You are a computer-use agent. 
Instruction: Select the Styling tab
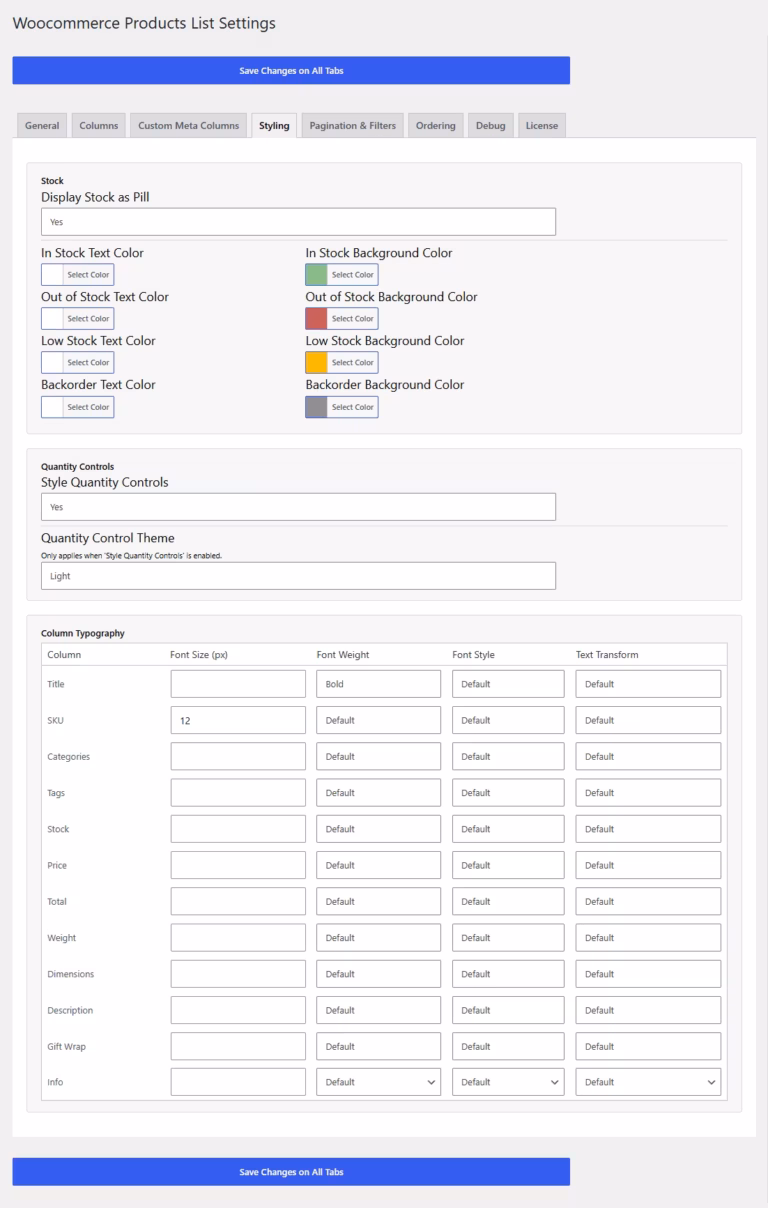274,126
